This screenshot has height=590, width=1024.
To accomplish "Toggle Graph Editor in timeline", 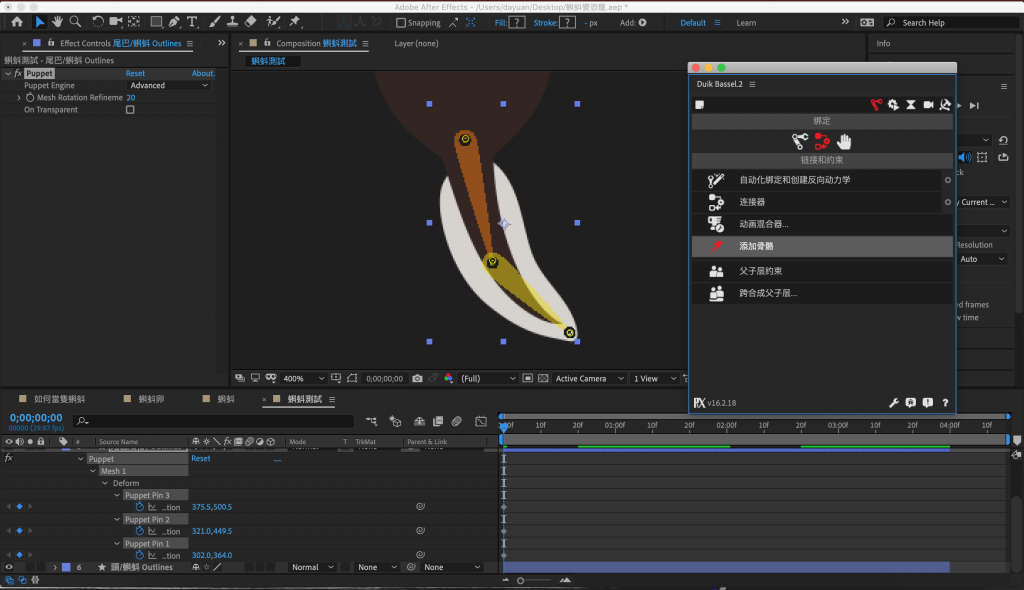I will point(481,421).
